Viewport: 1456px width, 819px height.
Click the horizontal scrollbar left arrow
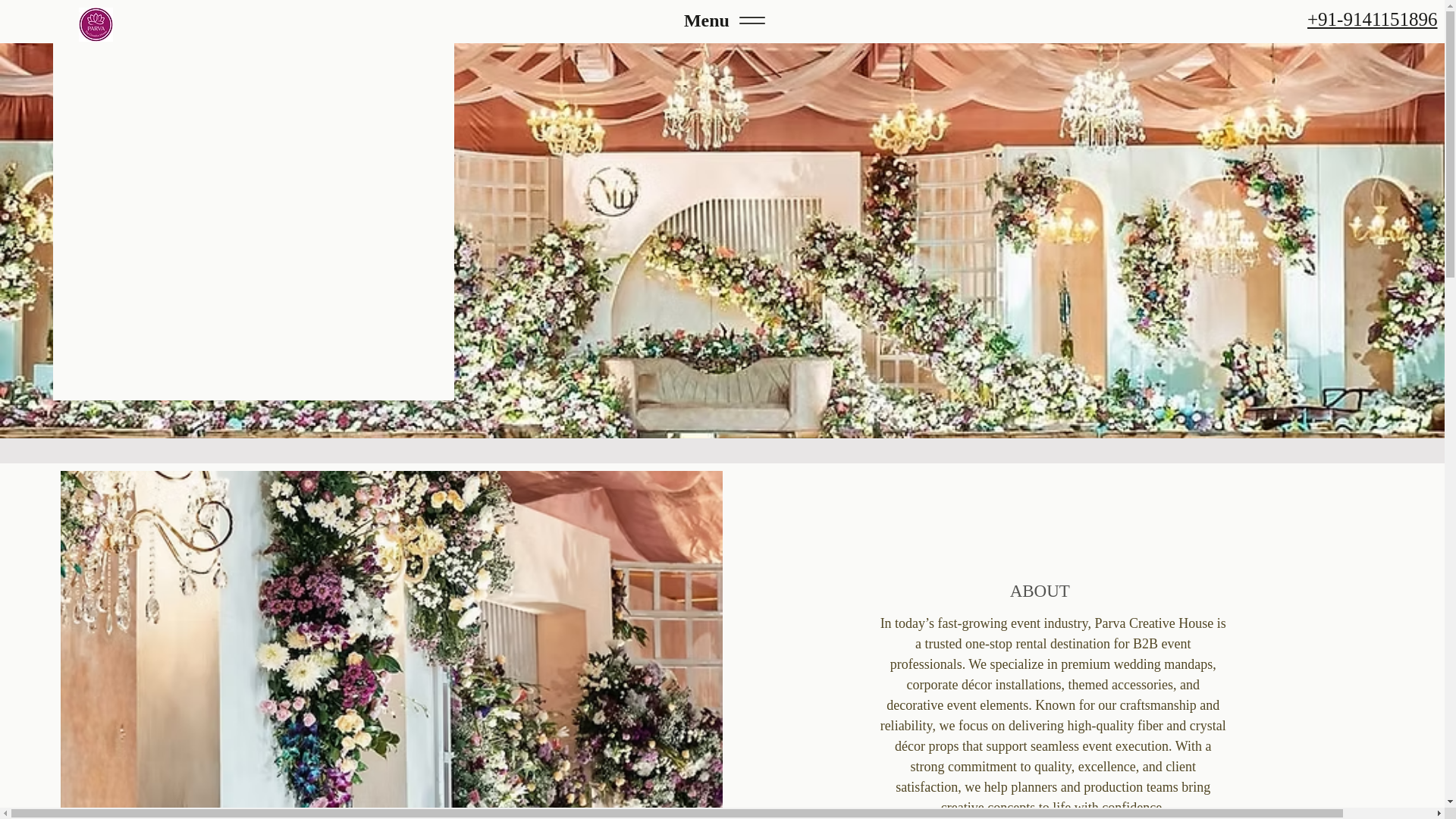5,814
